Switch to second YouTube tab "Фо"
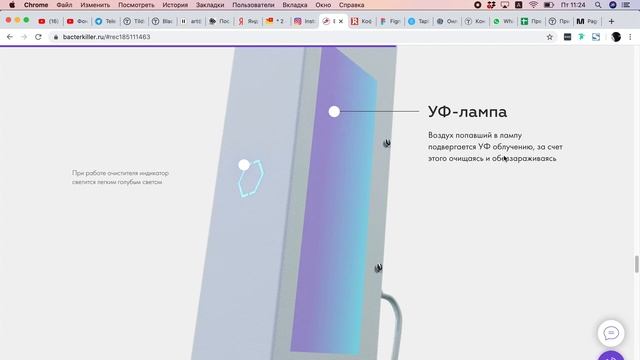The width and height of the screenshot is (640, 360). click(x=77, y=21)
